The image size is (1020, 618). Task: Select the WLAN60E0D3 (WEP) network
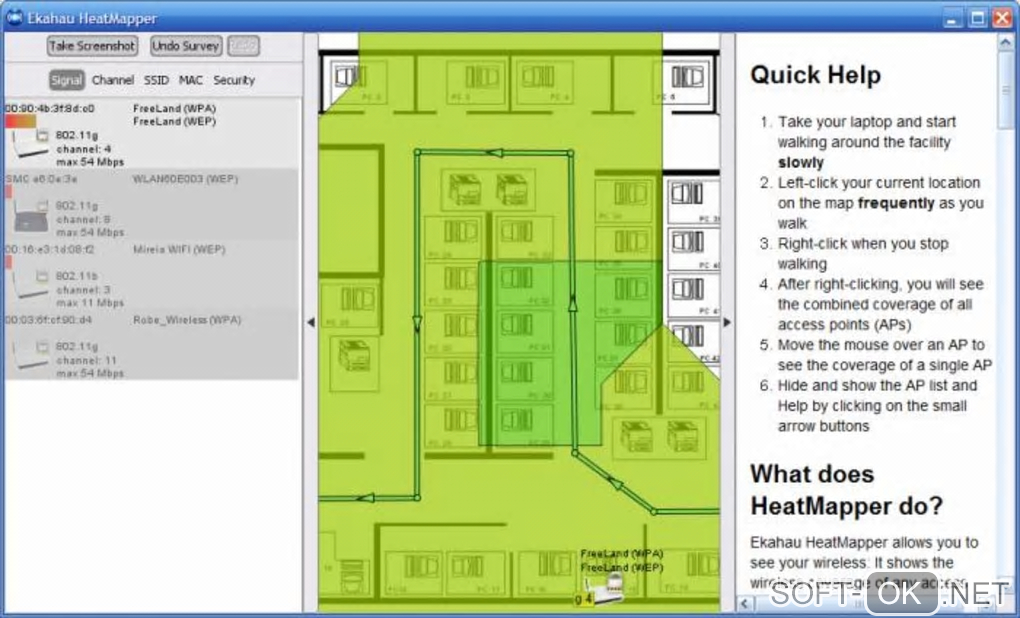[x=185, y=178]
